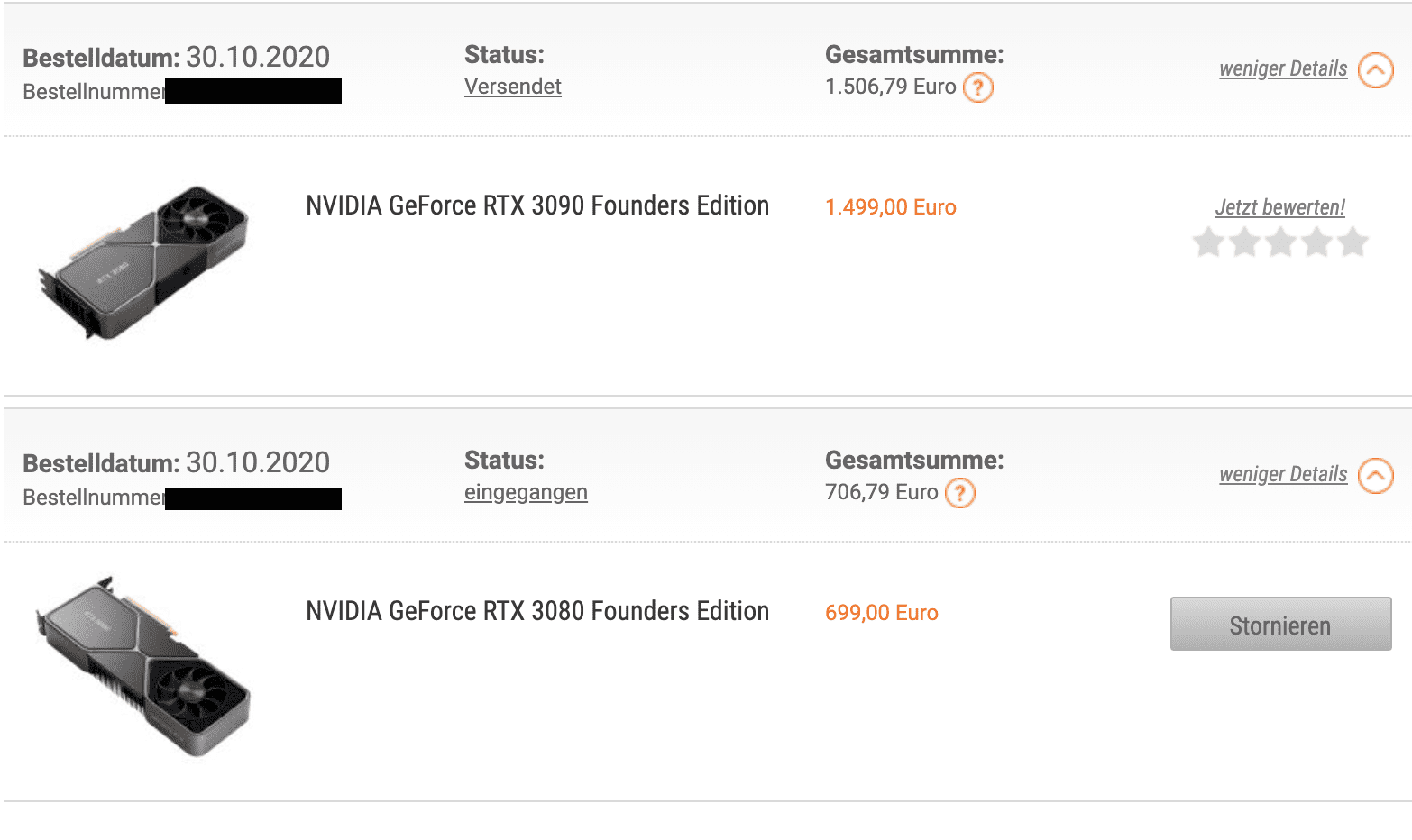Collapse the RTX 3090 order with the chevron icon

click(x=1376, y=70)
